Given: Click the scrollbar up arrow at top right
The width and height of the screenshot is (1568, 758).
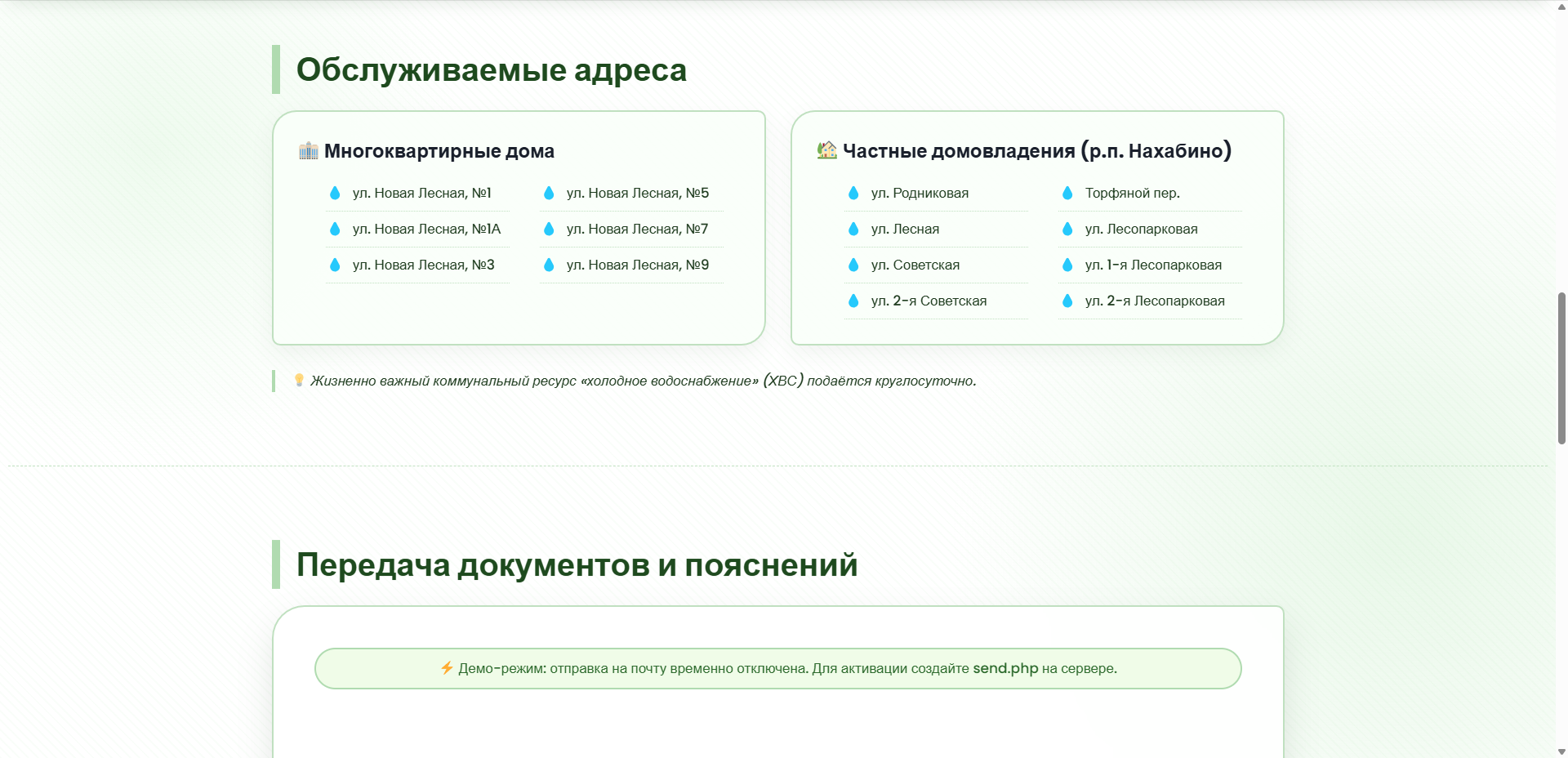Looking at the screenshot, I should [x=1560, y=8].
